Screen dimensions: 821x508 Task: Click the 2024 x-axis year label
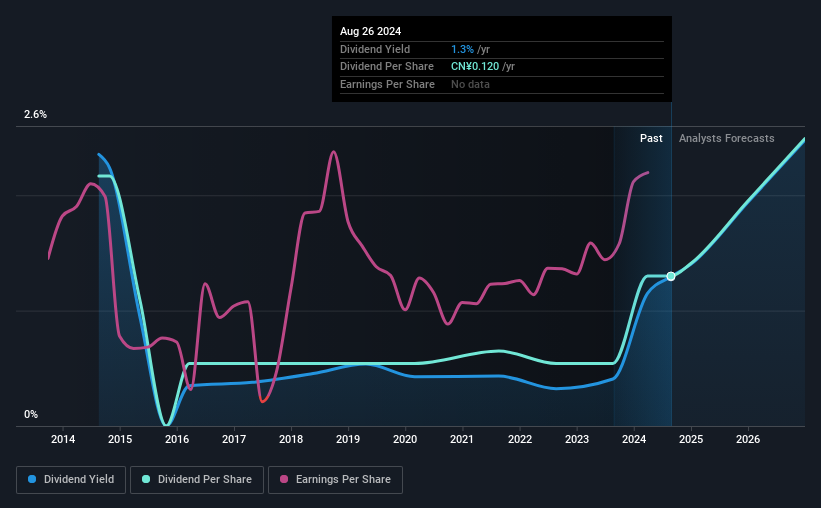click(633, 439)
